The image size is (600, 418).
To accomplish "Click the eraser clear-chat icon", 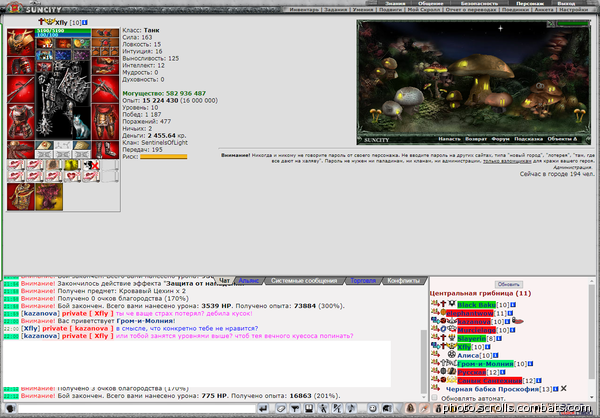I will [281, 408].
